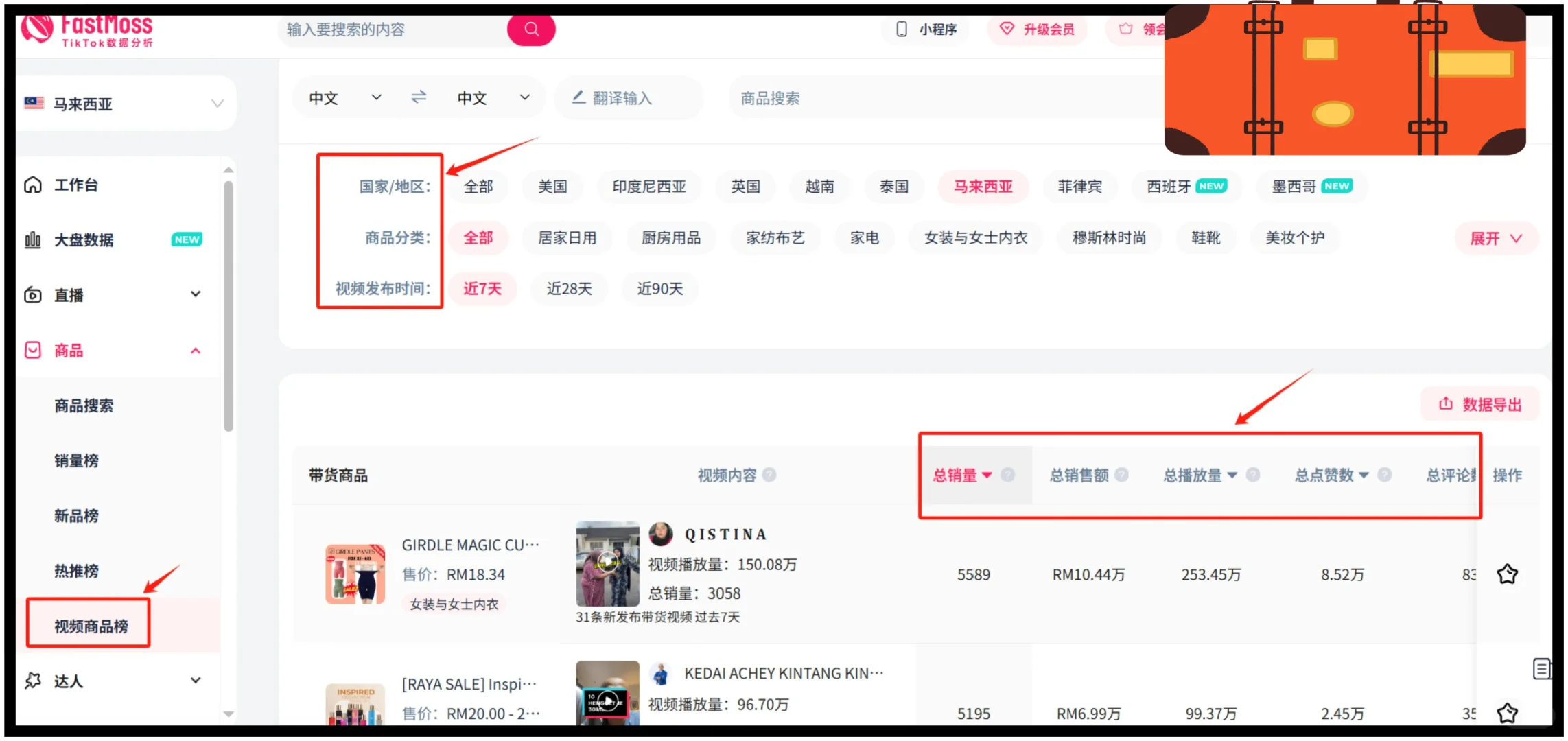Click sidebar scrollbar down arrow
The height and width of the screenshot is (741, 1568).
[x=229, y=714]
